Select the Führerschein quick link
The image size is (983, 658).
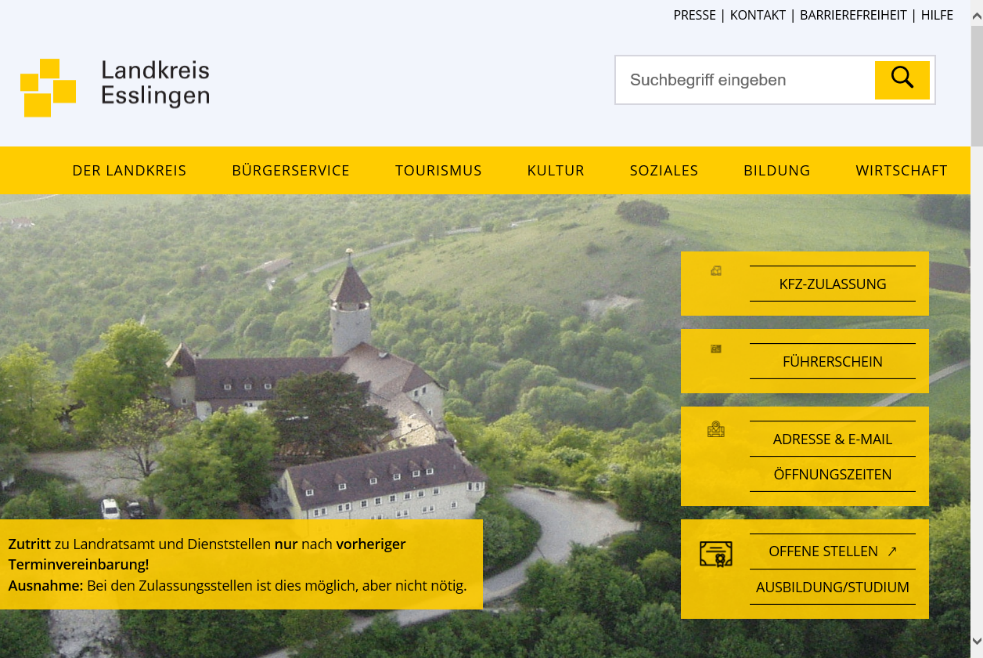pos(833,362)
